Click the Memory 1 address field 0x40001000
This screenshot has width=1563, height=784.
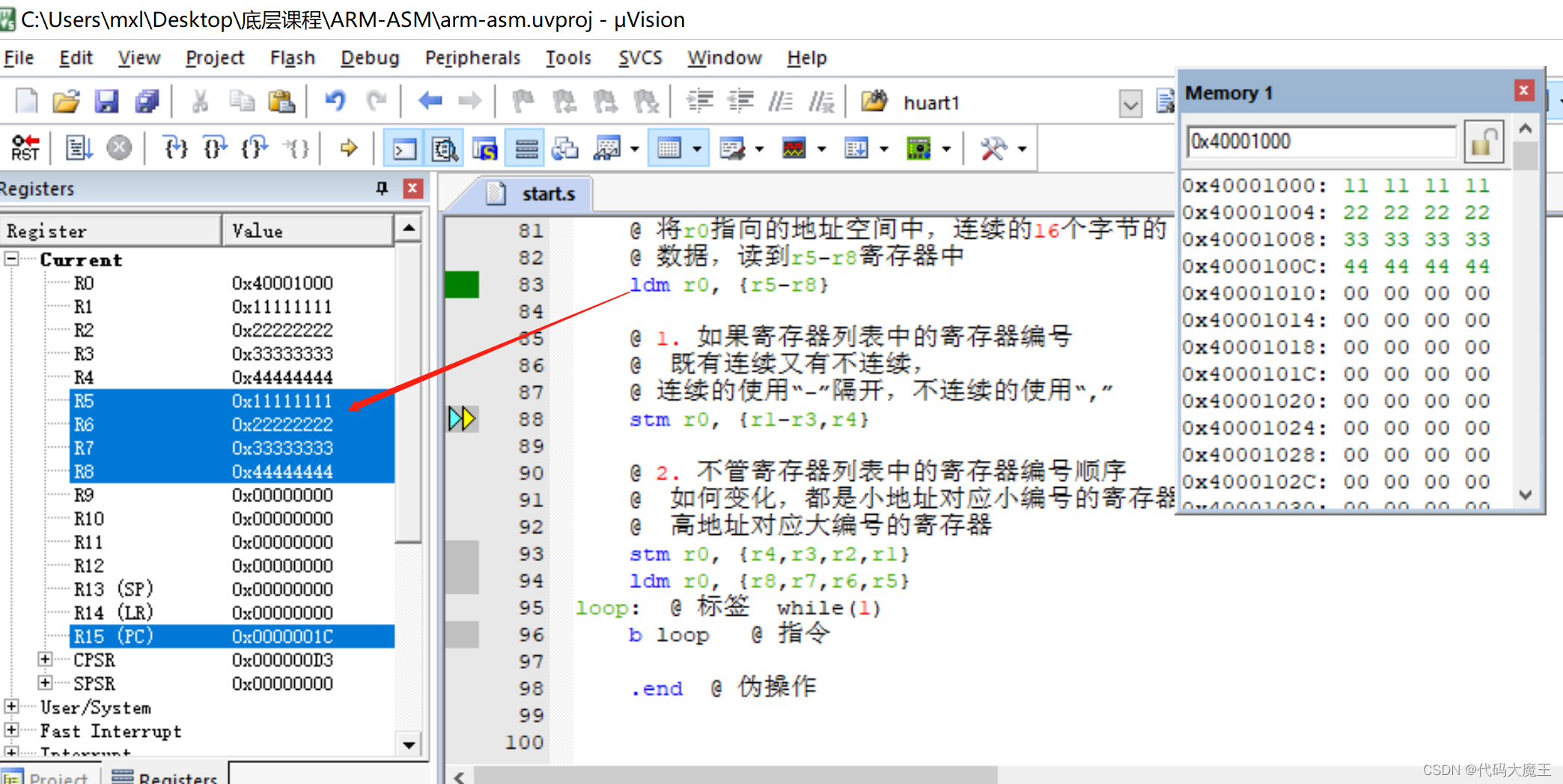point(1321,141)
